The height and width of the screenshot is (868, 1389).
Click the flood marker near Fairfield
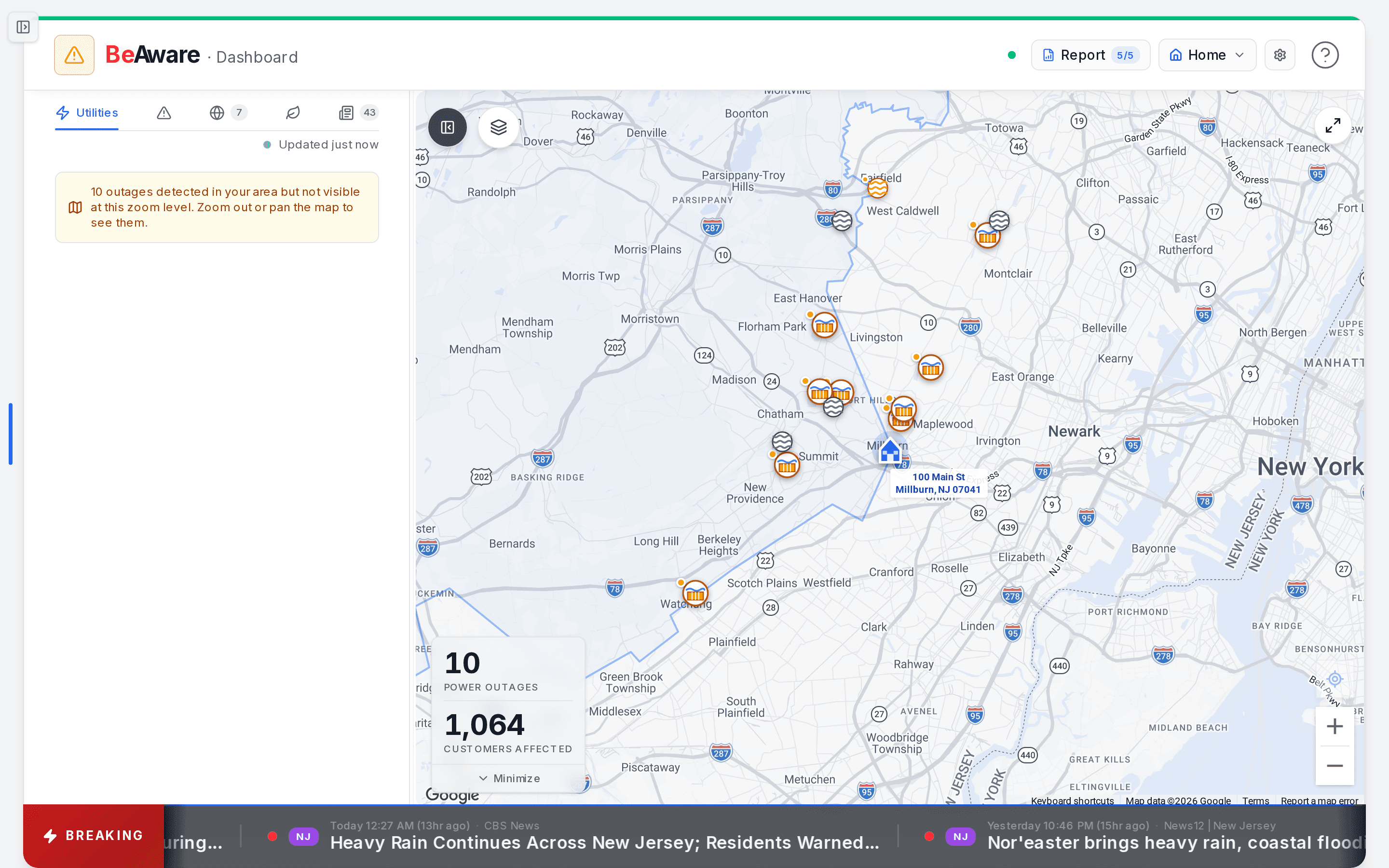[877, 187]
